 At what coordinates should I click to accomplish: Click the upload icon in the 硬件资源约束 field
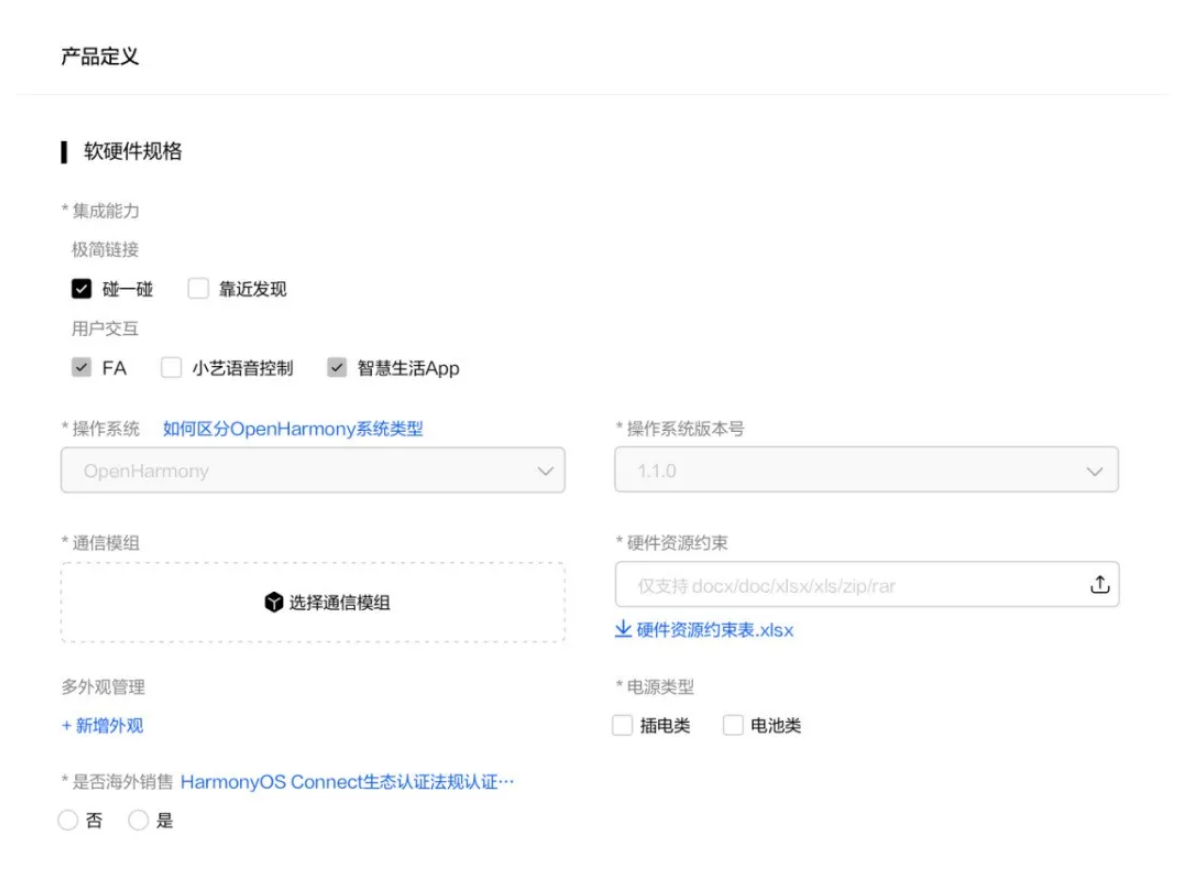pos(1100,585)
